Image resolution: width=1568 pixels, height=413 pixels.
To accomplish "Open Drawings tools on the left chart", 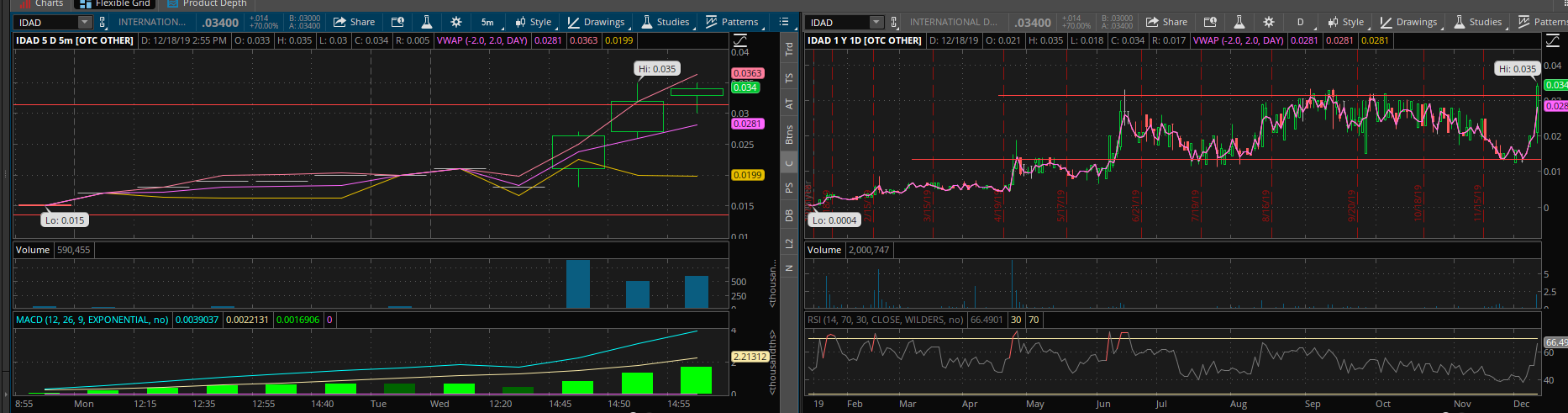I will 596,22.
